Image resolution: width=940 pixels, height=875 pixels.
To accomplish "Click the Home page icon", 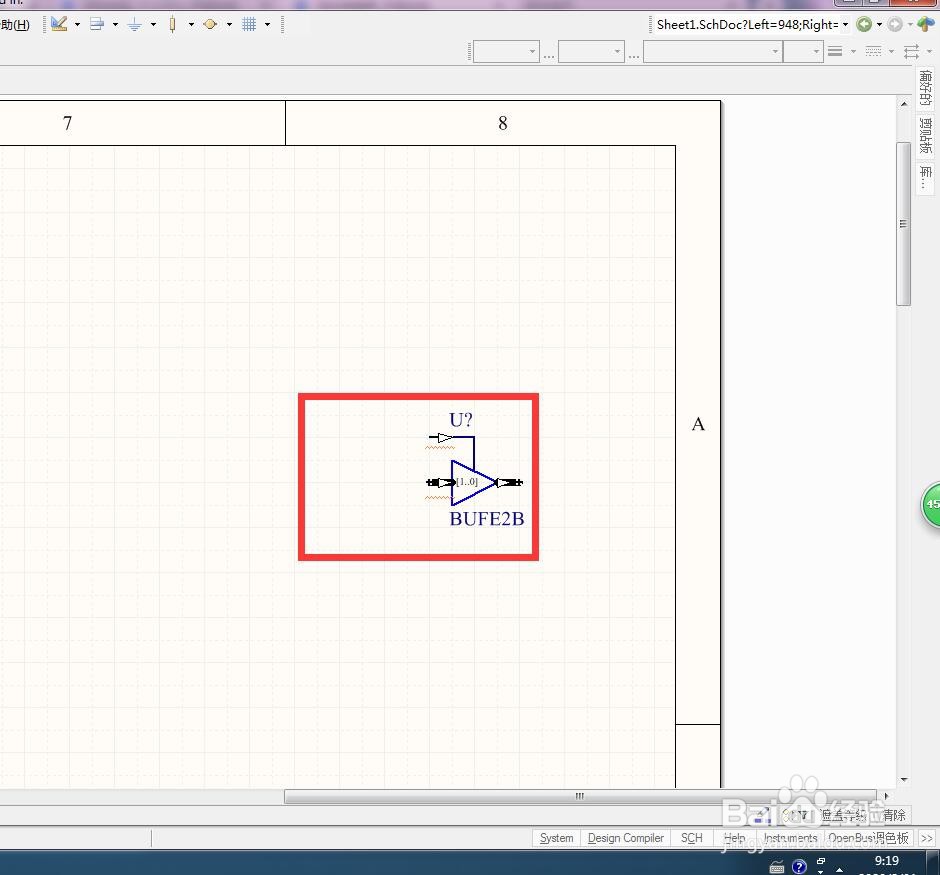I will click(x=926, y=24).
